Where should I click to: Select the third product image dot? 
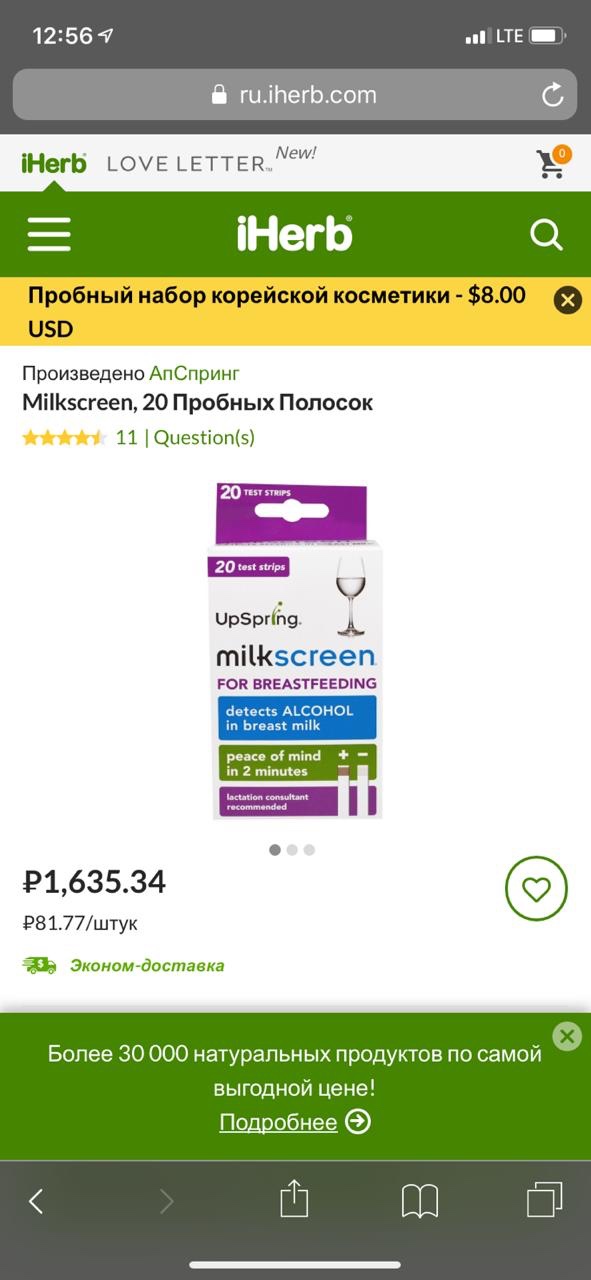pos(309,850)
